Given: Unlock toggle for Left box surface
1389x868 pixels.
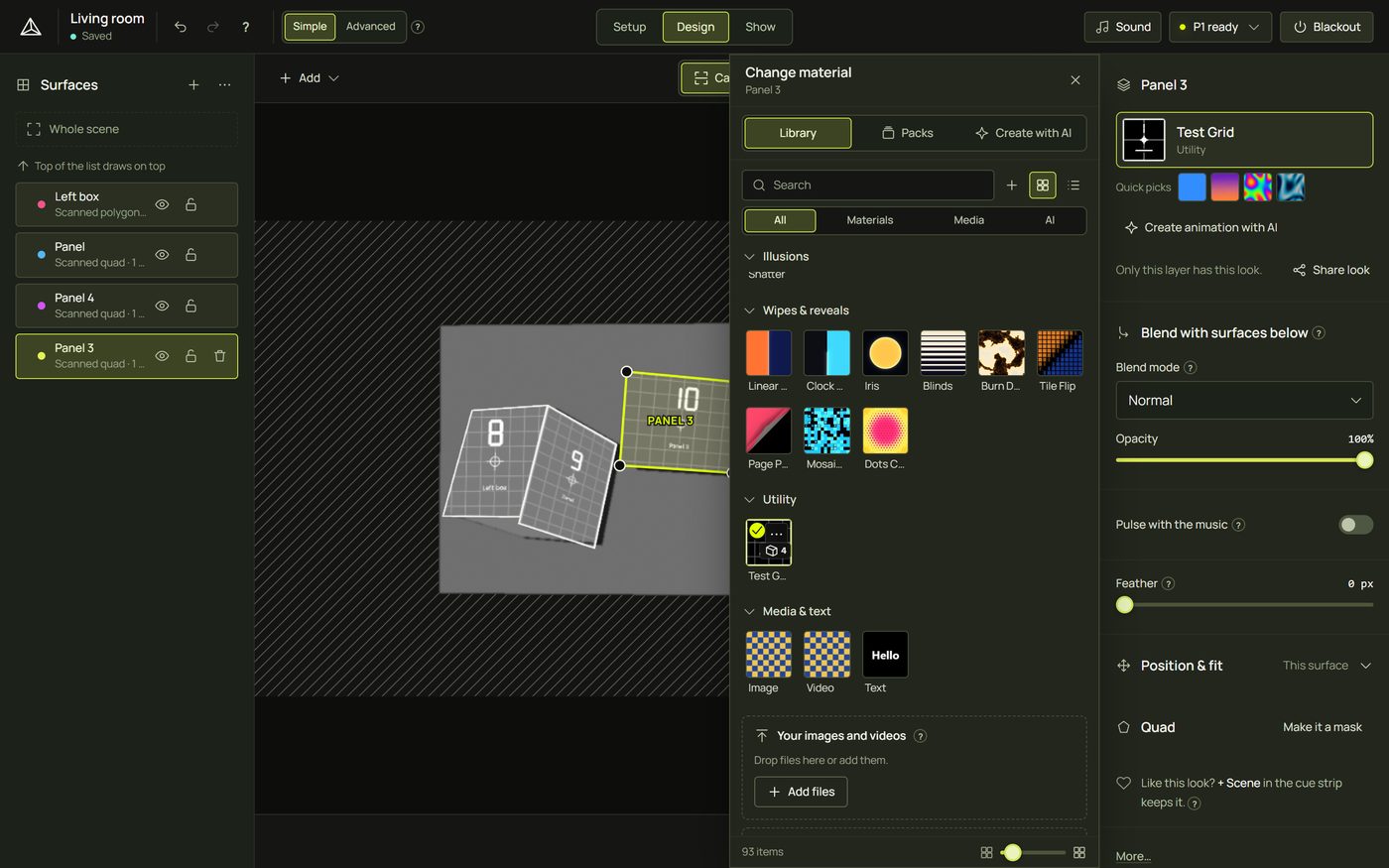Looking at the screenshot, I should pyautogui.click(x=190, y=204).
